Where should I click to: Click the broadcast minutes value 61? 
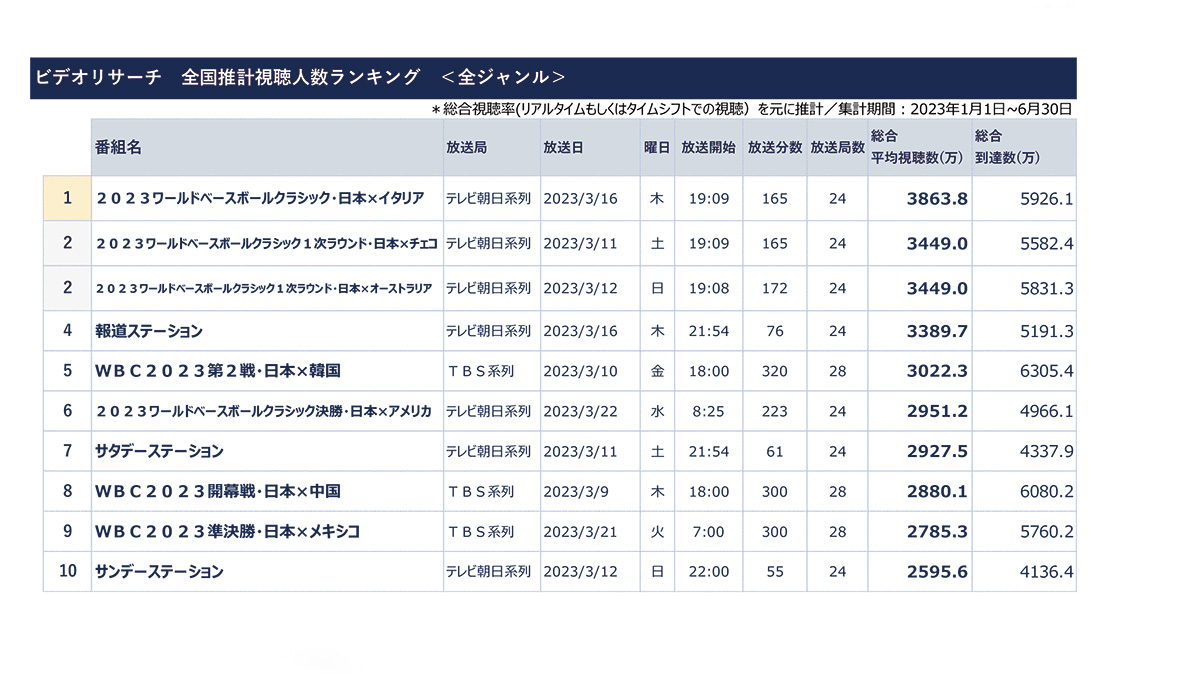pos(775,452)
